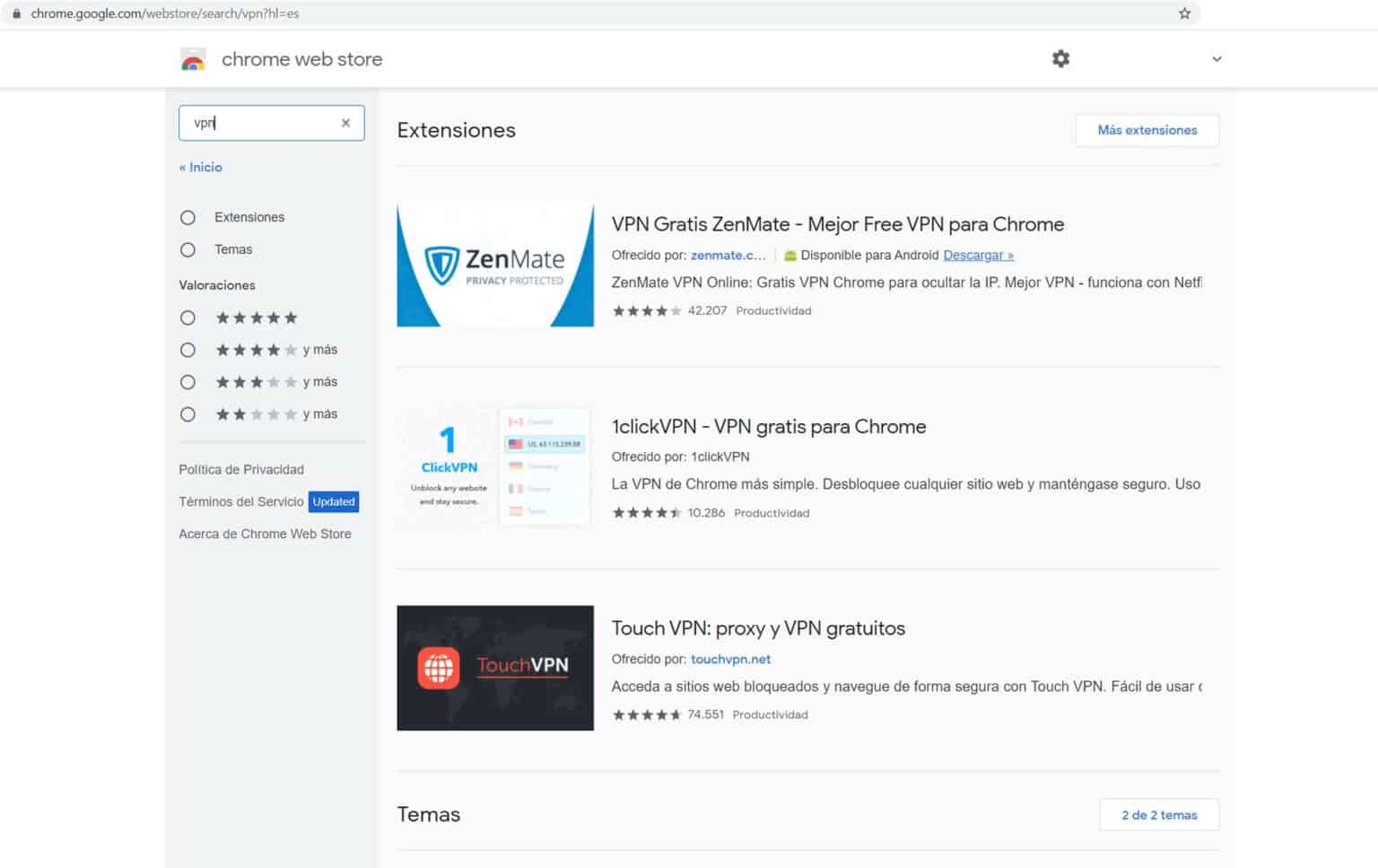Click Descargar link for Android
1378x868 pixels.
click(978, 256)
